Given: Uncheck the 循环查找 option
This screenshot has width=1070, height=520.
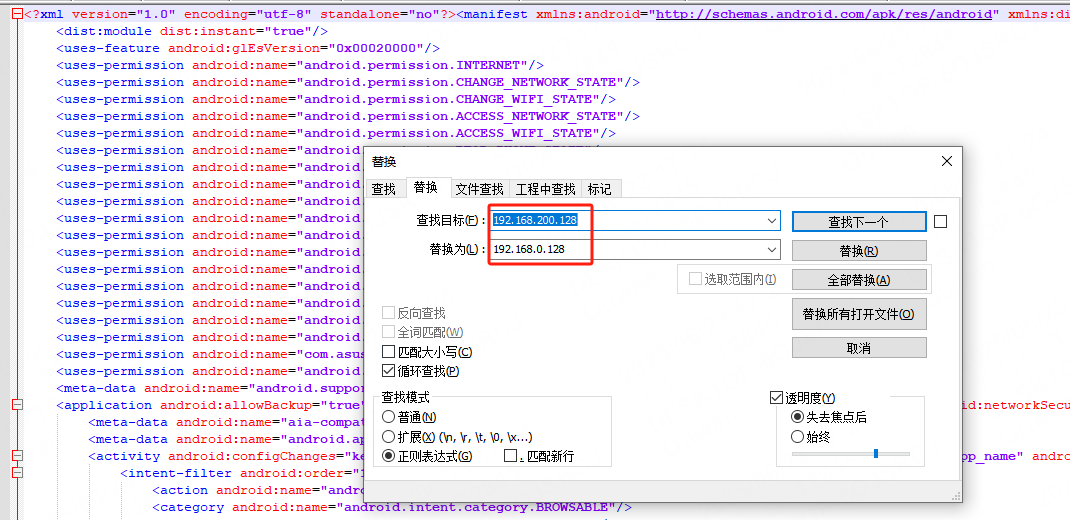Looking at the screenshot, I should [389, 371].
